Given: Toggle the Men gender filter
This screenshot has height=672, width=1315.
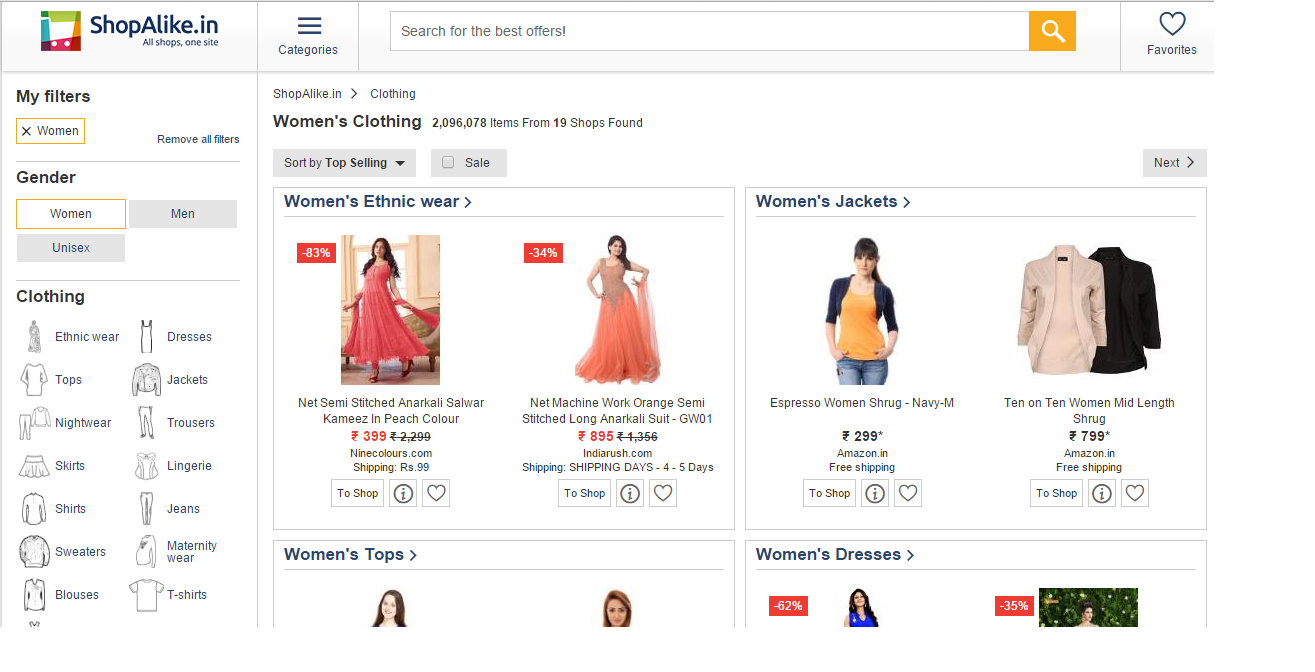Looking at the screenshot, I should pyautogui.click(x=182, y=213).
